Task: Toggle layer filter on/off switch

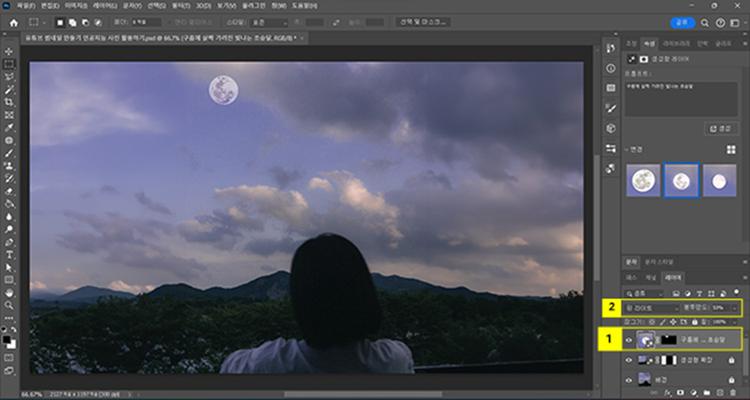Action: (x=736, y=291)
